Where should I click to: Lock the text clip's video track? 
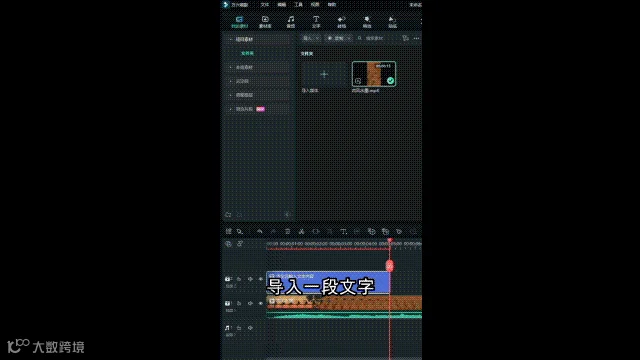pyautogui.click(x=239, y=279)
